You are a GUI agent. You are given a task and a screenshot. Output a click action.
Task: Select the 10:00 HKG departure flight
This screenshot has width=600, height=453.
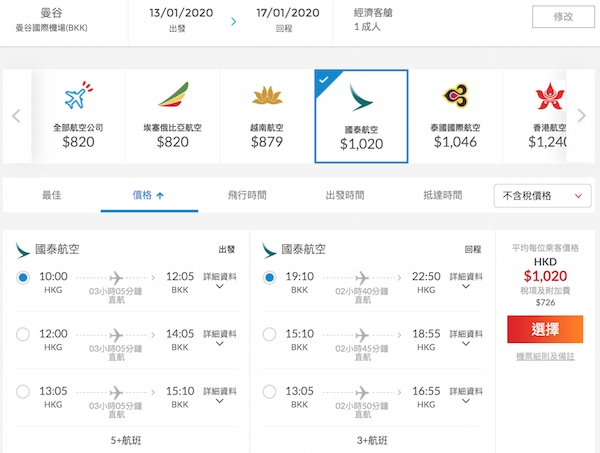[x=23, y=277]
